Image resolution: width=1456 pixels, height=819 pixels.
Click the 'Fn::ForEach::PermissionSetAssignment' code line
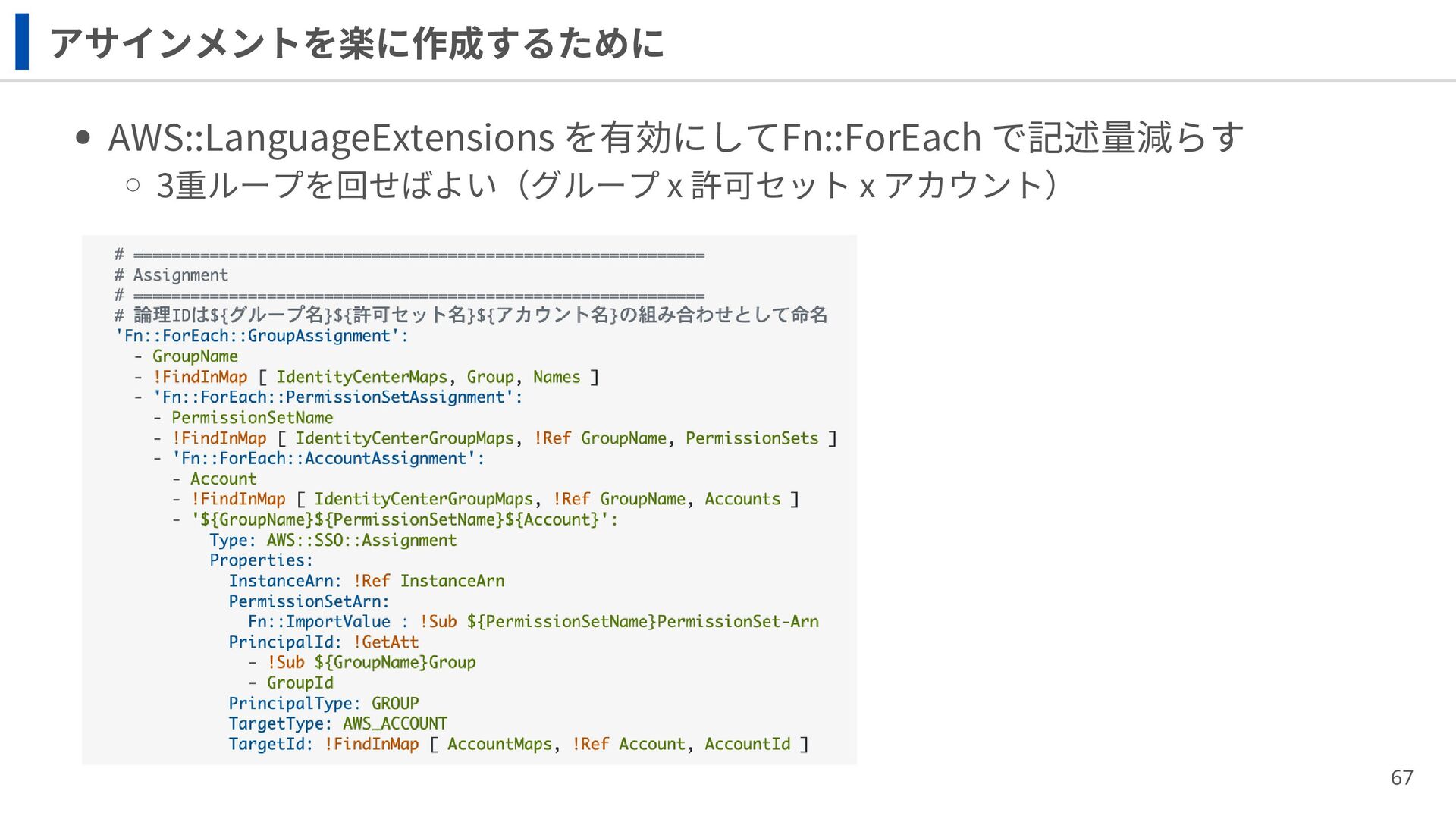coord(337,397)
